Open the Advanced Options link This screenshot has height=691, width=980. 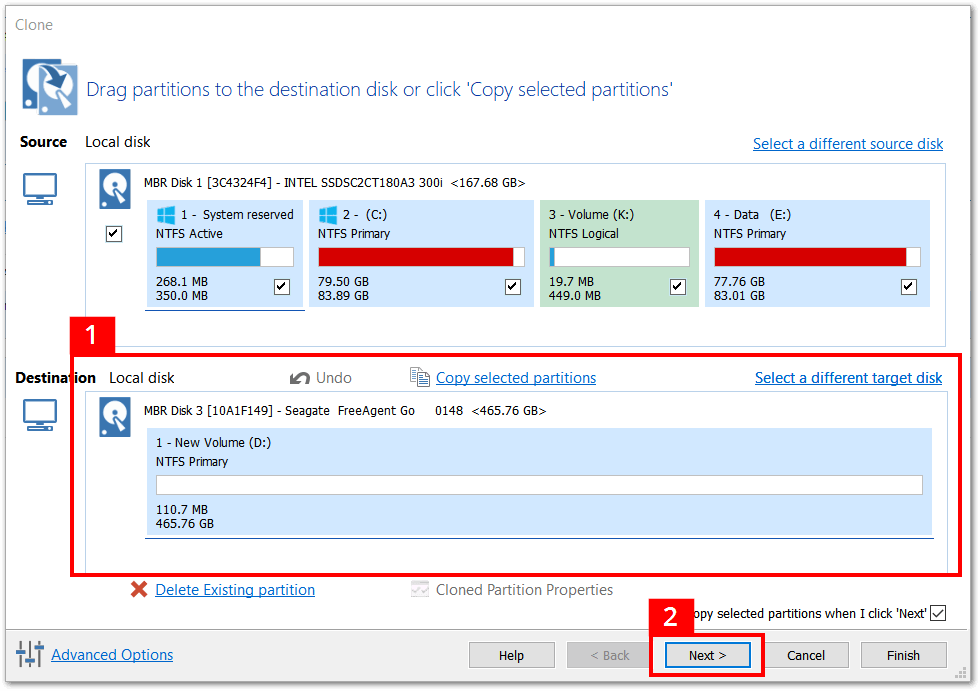[112, 655]
